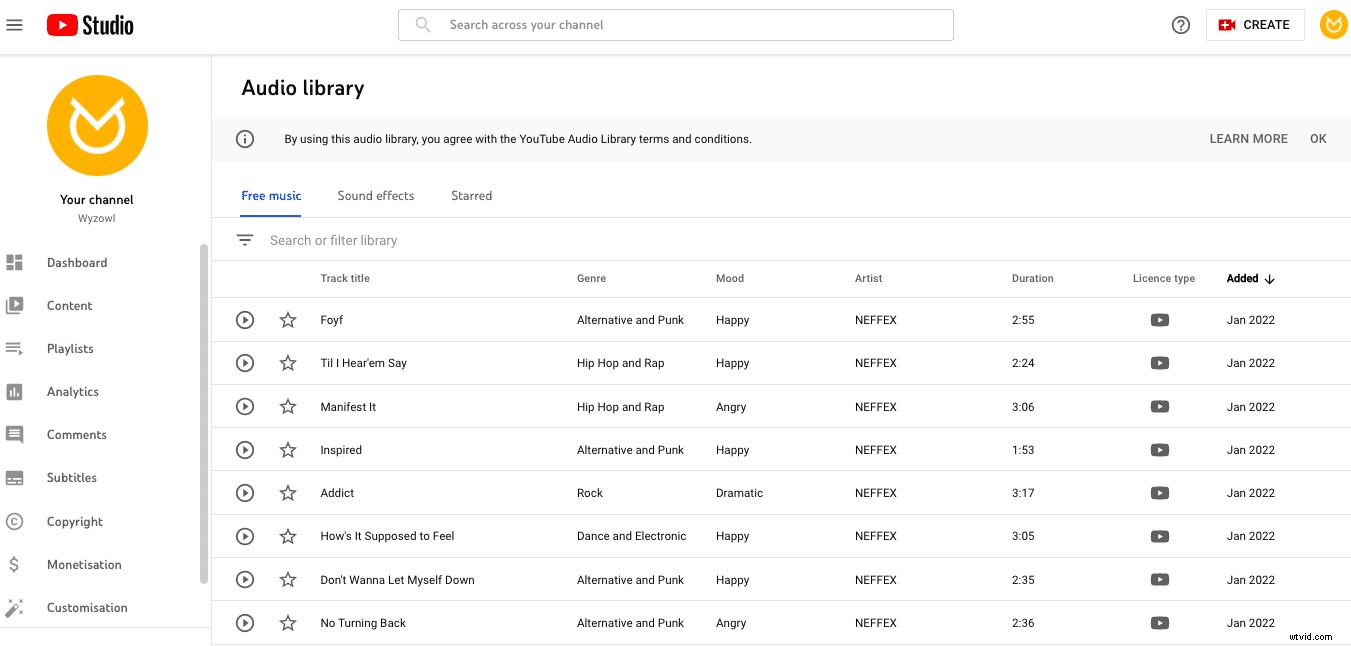Star the track 'Addict'
The image size is (1351, 646).
pos(288,492)
